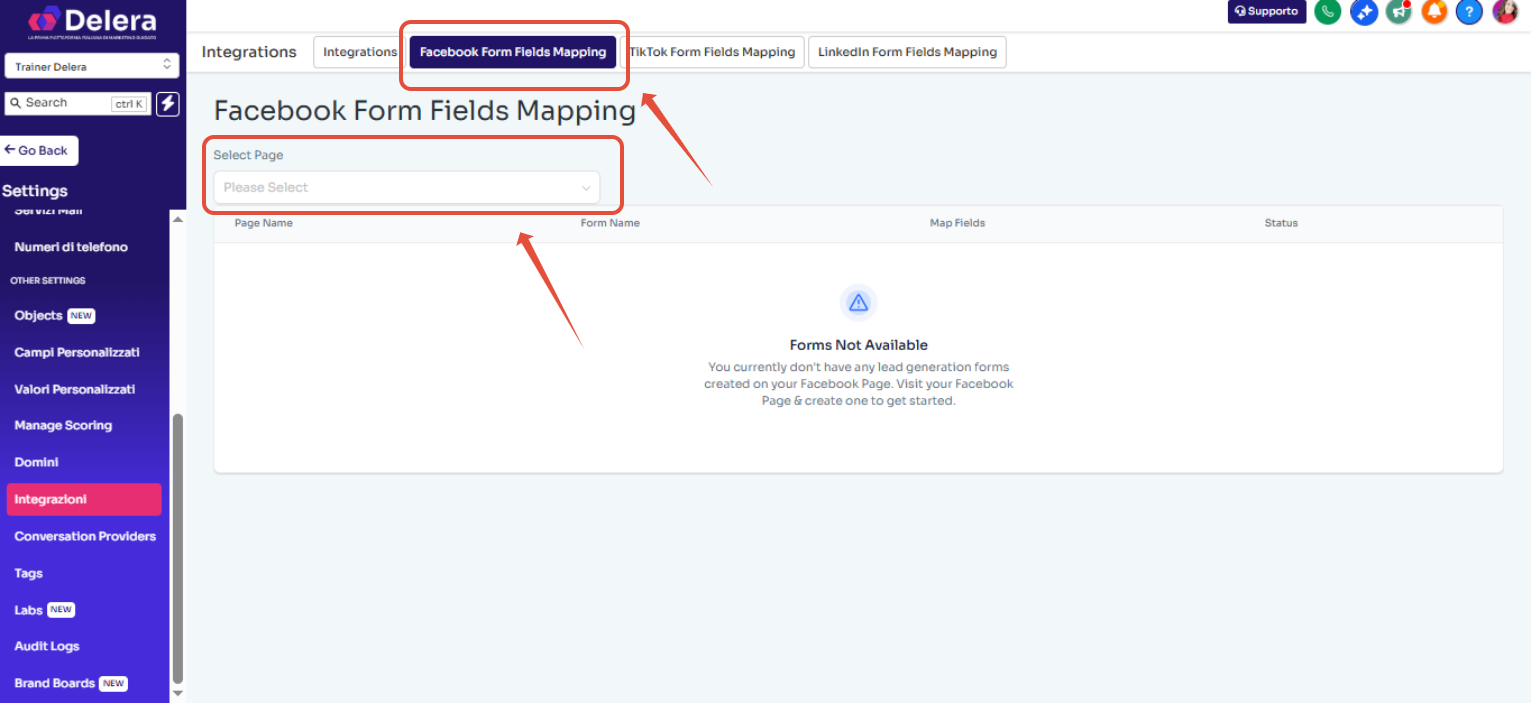Open the Trainer Delera account switcher

coord(92,66)
